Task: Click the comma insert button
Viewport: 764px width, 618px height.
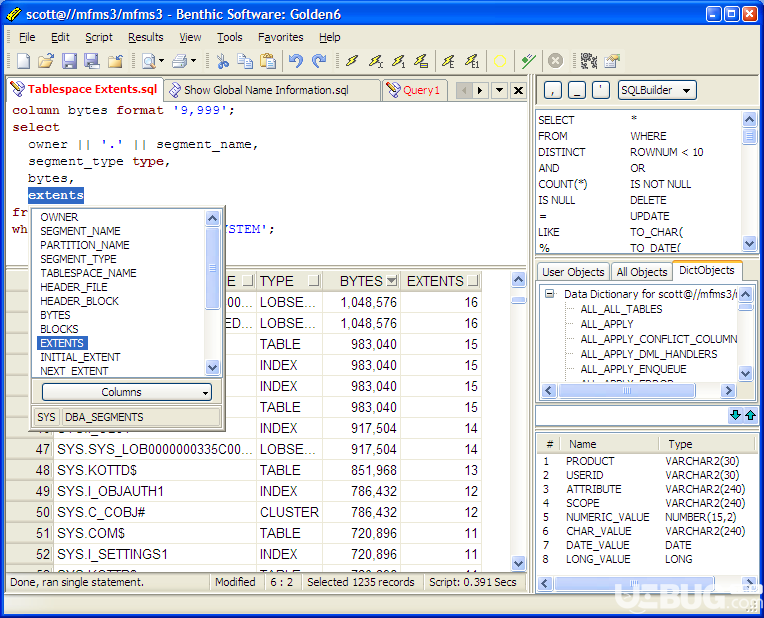Action: 553,90
